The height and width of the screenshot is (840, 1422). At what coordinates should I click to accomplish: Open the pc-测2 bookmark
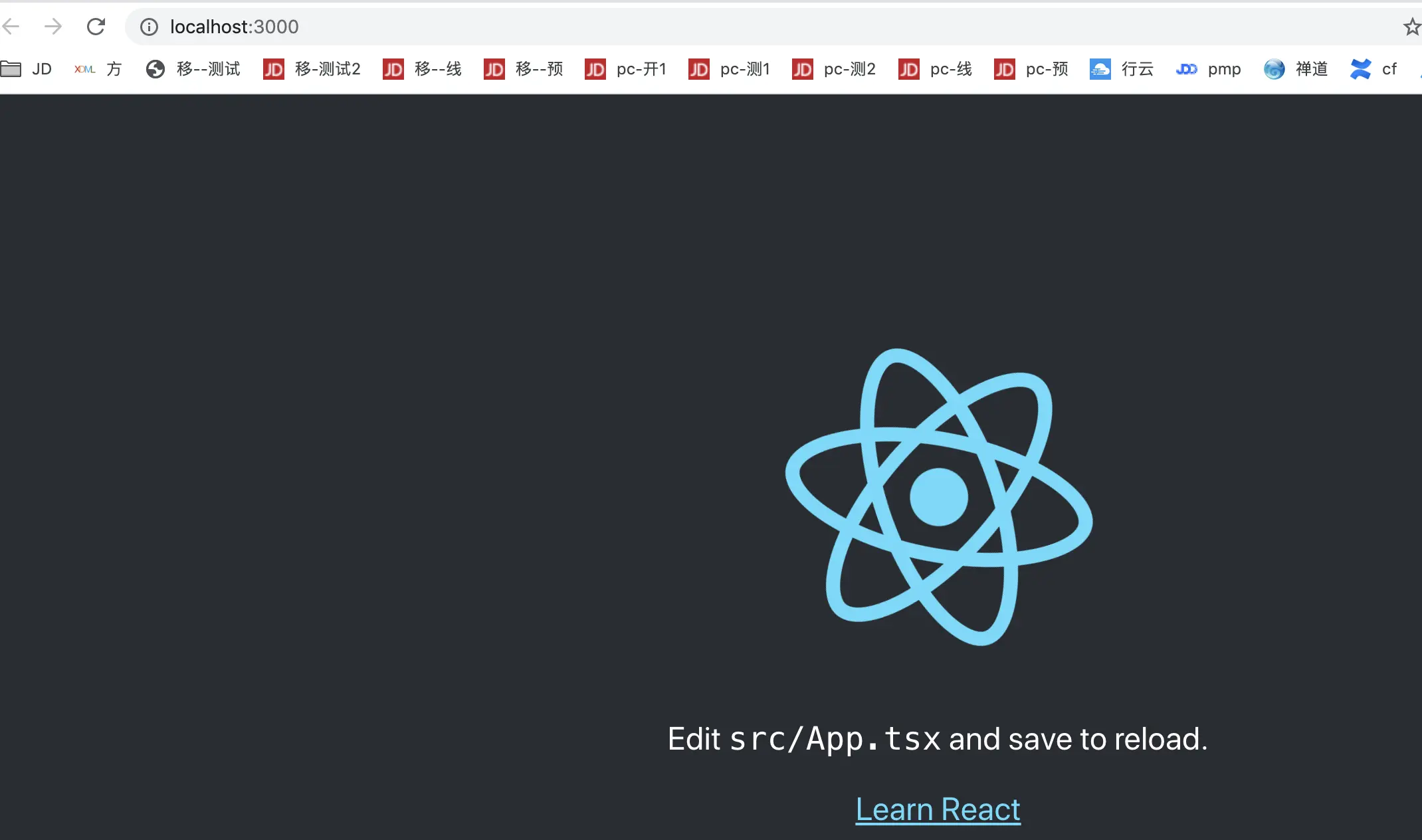(835, 69)
